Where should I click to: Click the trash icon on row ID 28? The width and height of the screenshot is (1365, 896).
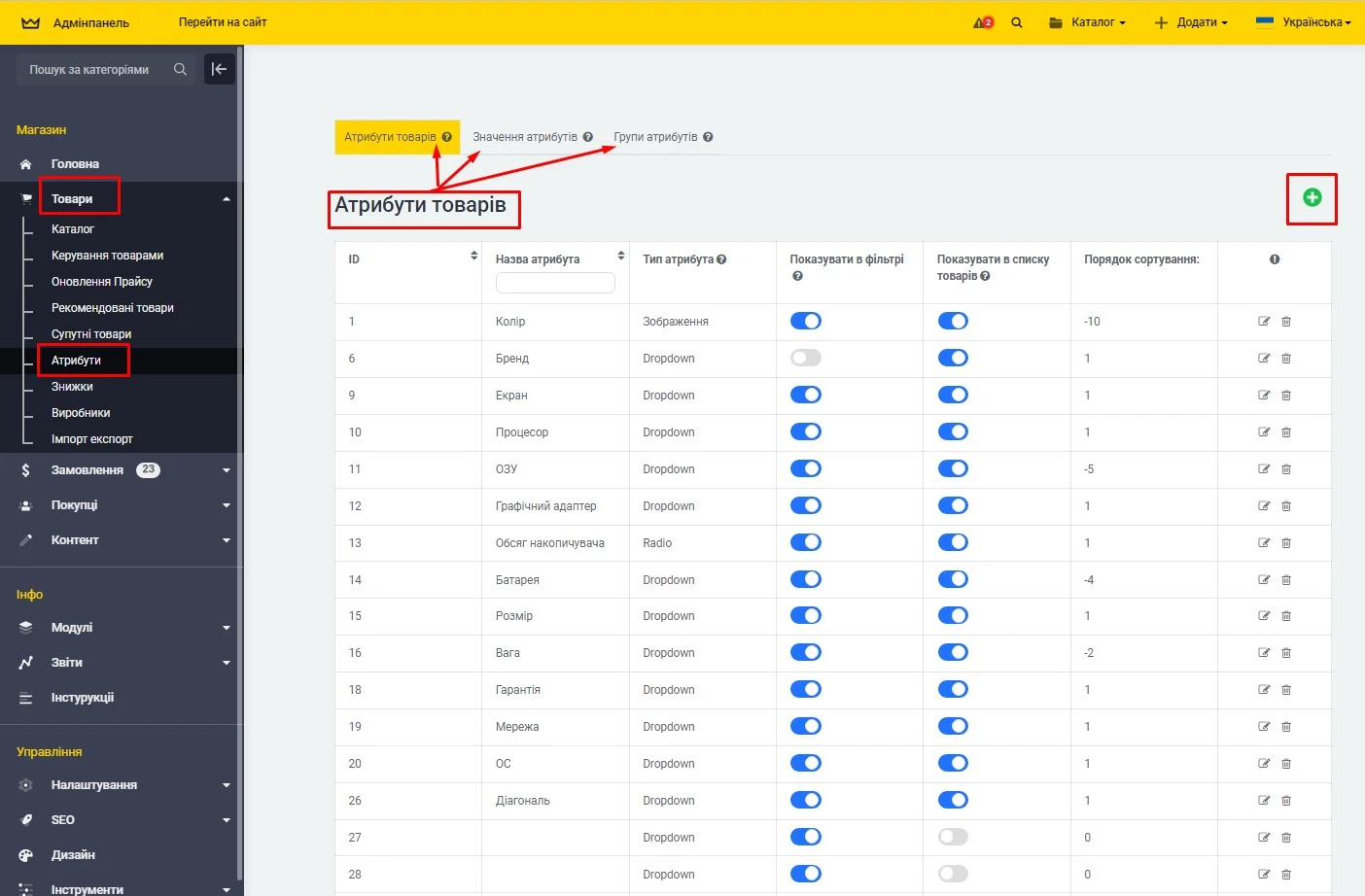tap(1285, 874)
